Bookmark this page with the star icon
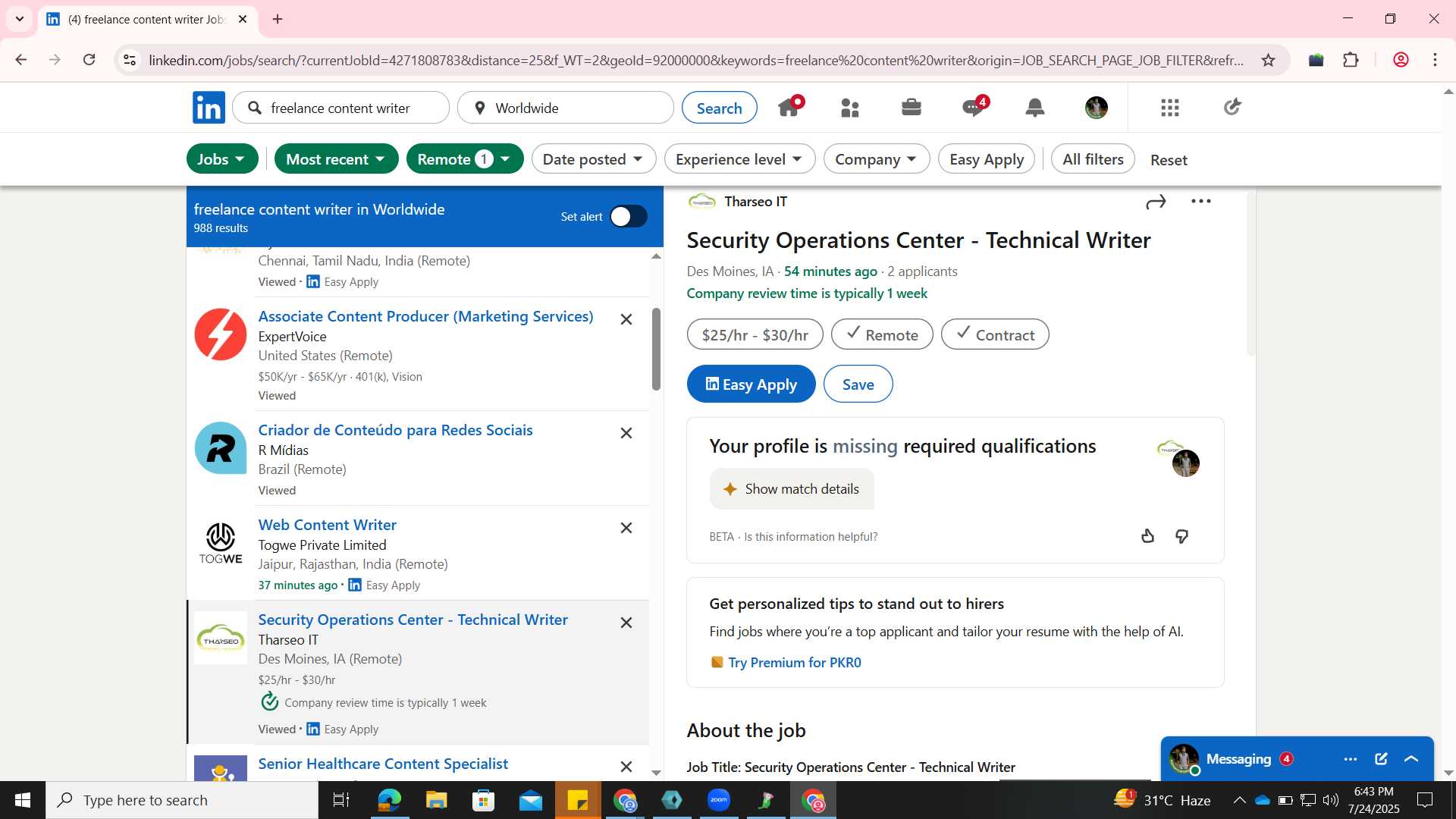Image resolution: width=1456 pixels, height=819 pixels. click(1268, 60)
